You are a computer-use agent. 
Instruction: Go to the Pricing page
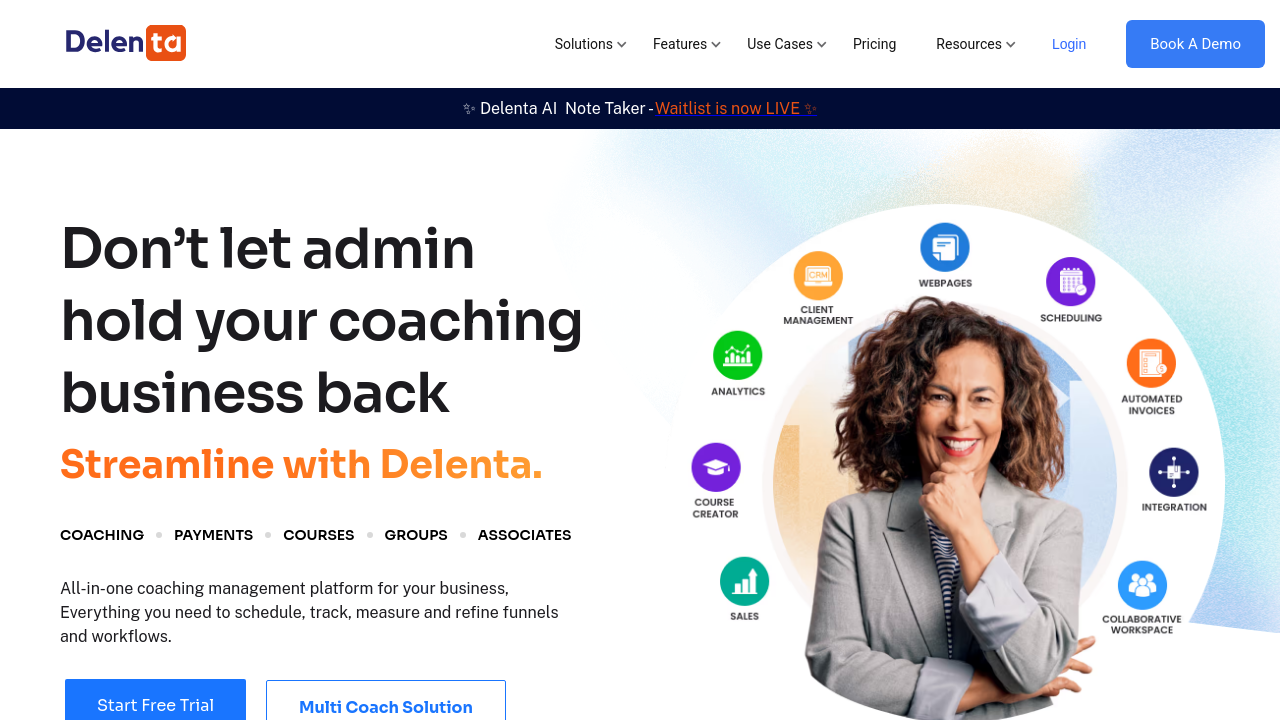874,44
